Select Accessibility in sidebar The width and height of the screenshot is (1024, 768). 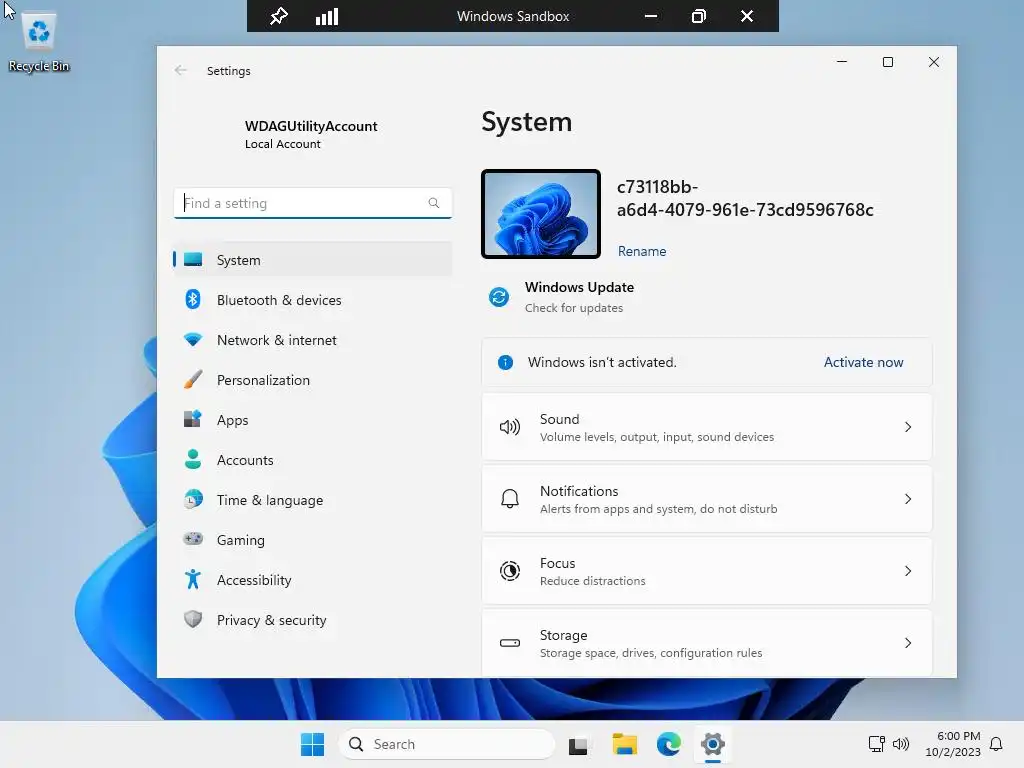313,579
